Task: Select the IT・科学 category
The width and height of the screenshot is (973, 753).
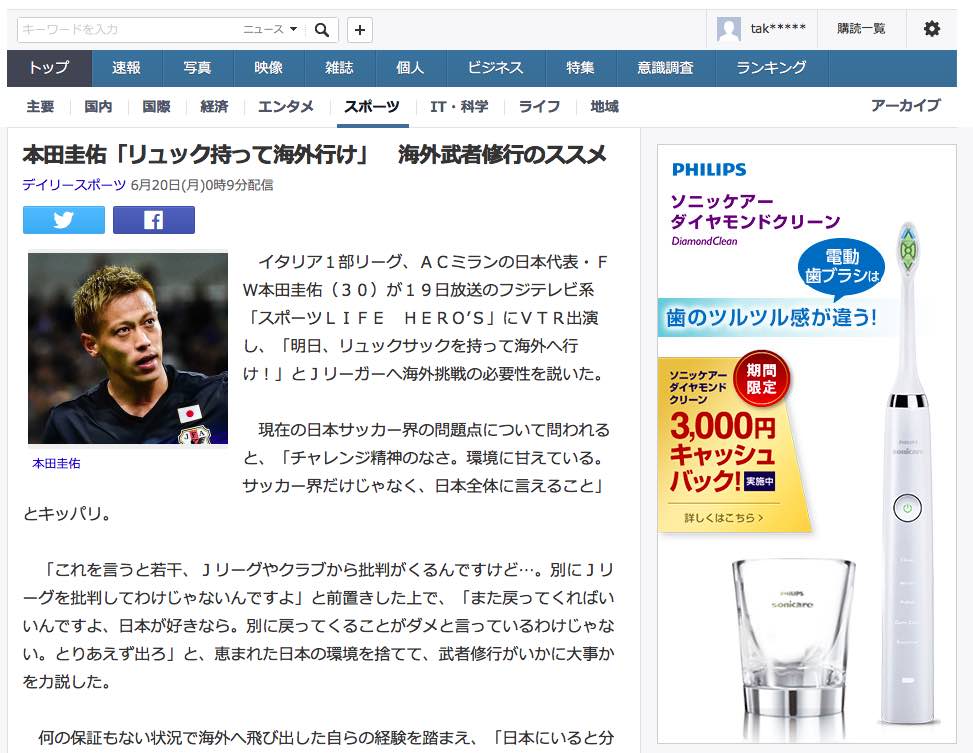Action: (x=459, y=107)
